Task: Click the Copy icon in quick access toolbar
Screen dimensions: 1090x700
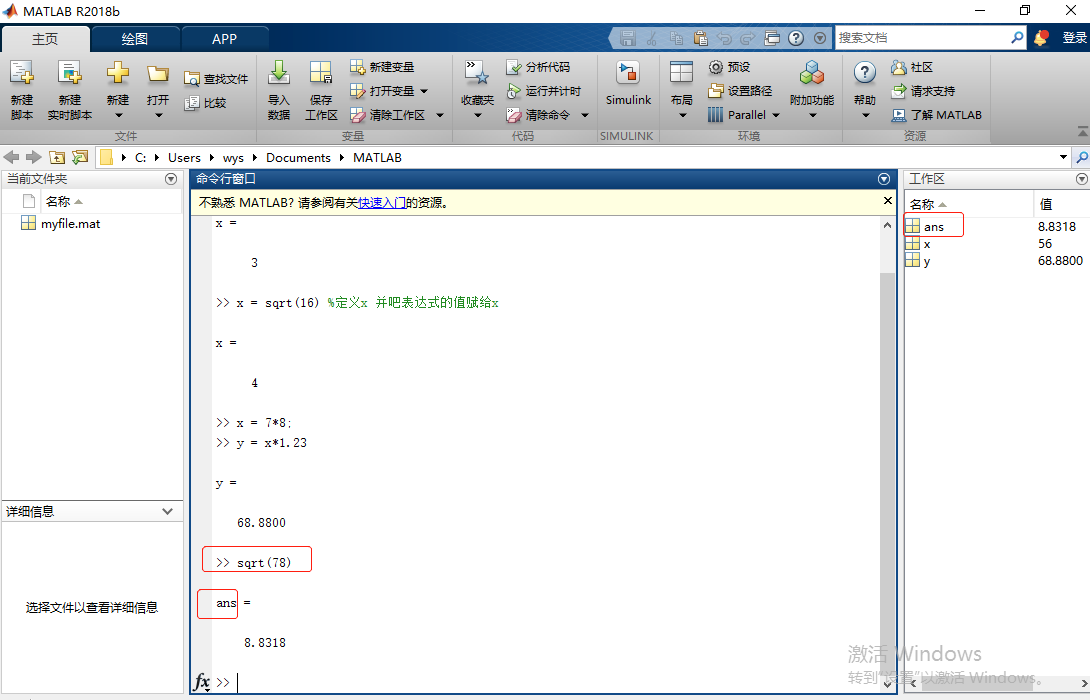Action: pos(676,38)
